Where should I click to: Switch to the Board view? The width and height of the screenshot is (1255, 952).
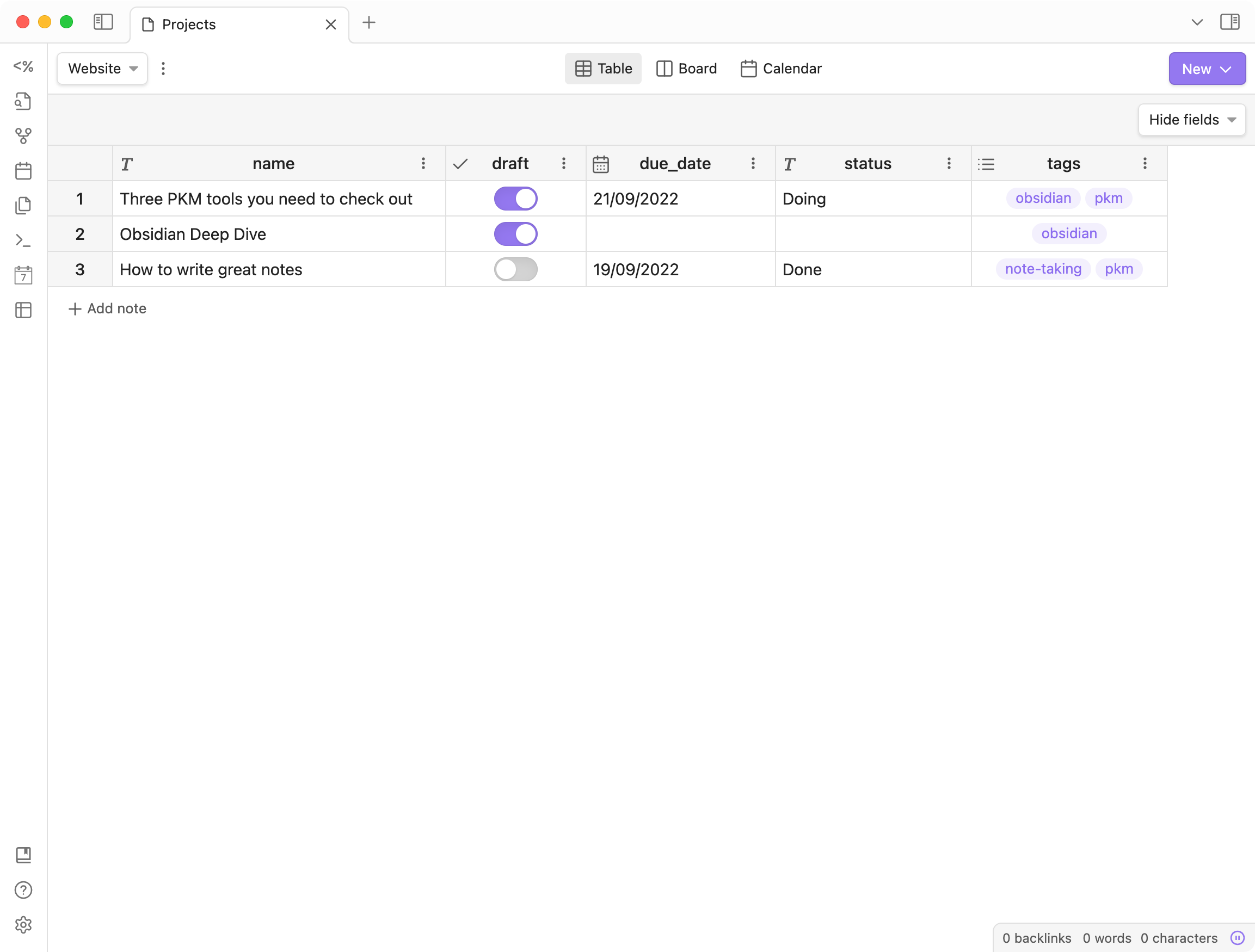[686, 69]
